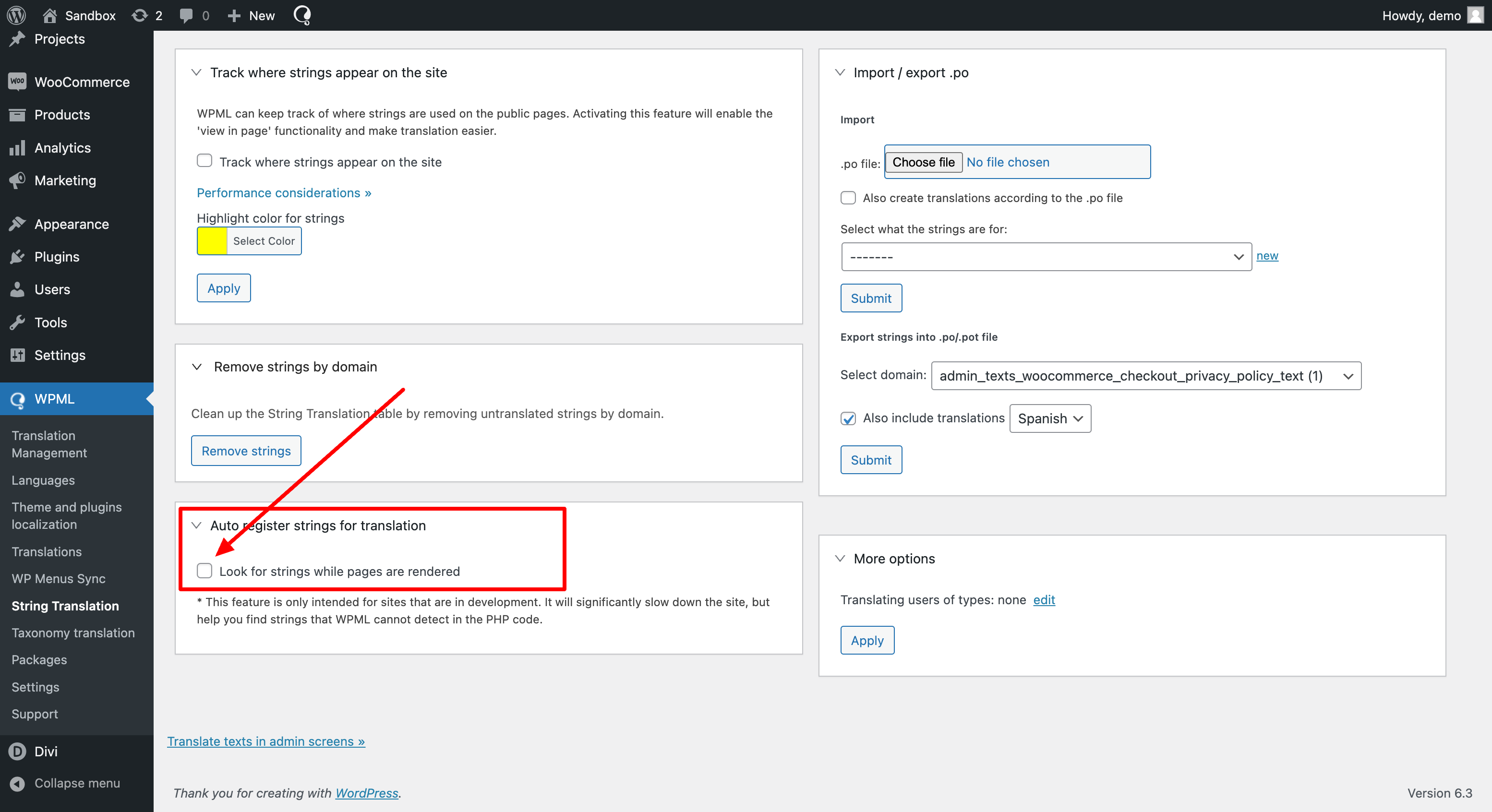The height and width of the screenshot is (812, 1492).
Task: Open WPML Settings submenu item
Action: 36,687
